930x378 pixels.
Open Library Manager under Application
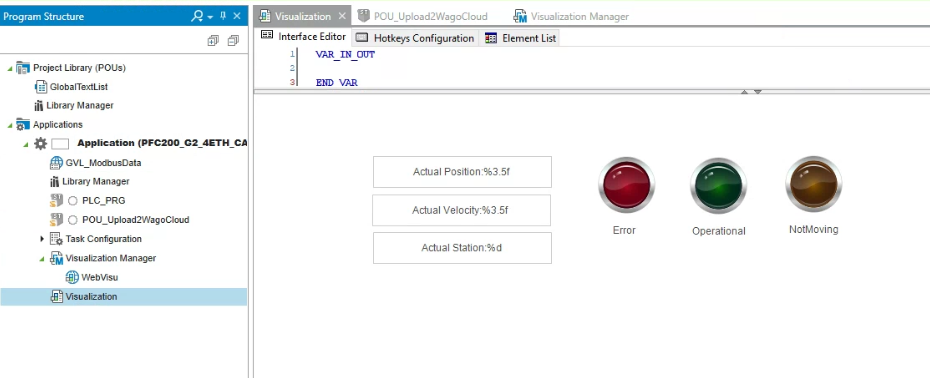coord(95,182)
